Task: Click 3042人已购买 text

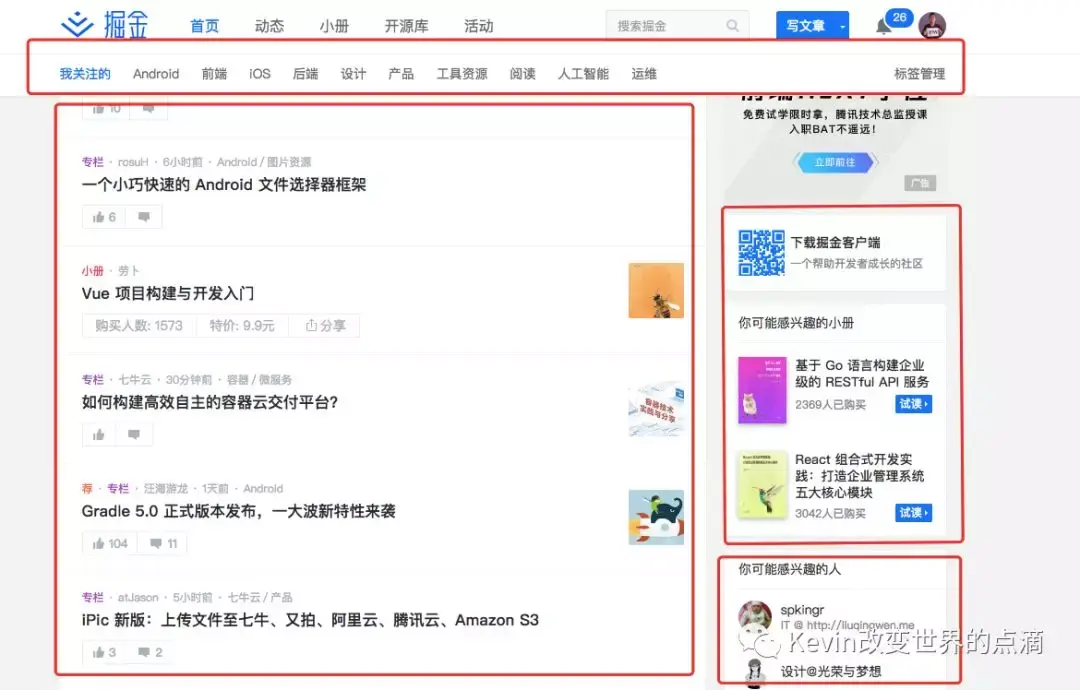Action: [830, 513]
